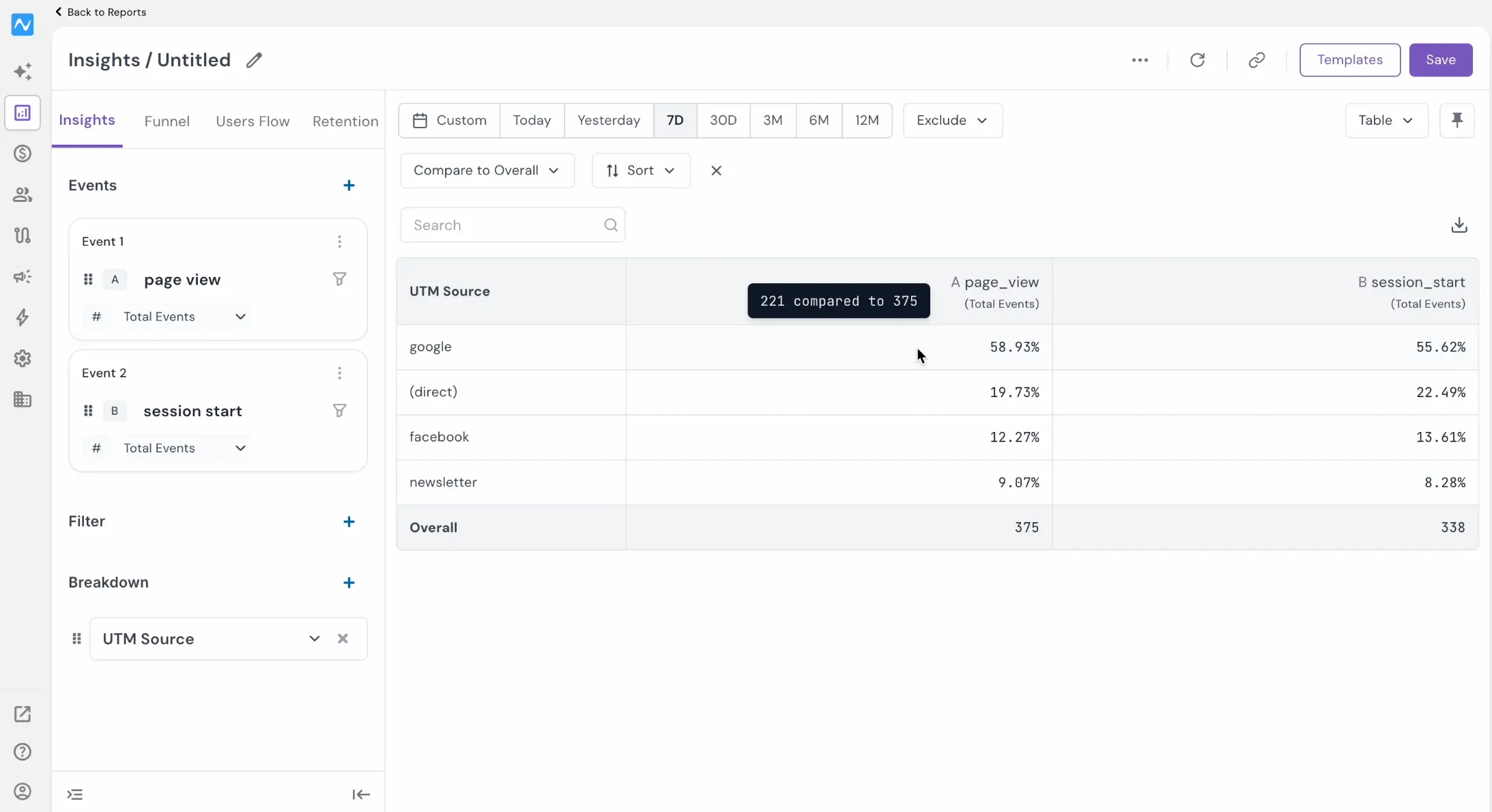Refresh the report data
This screenshot has height=812, width=1492.
tap(1197, 60)
